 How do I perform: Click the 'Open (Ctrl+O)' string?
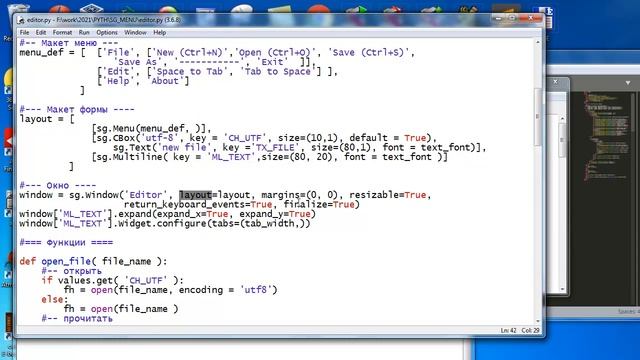[x=275, y=53]
